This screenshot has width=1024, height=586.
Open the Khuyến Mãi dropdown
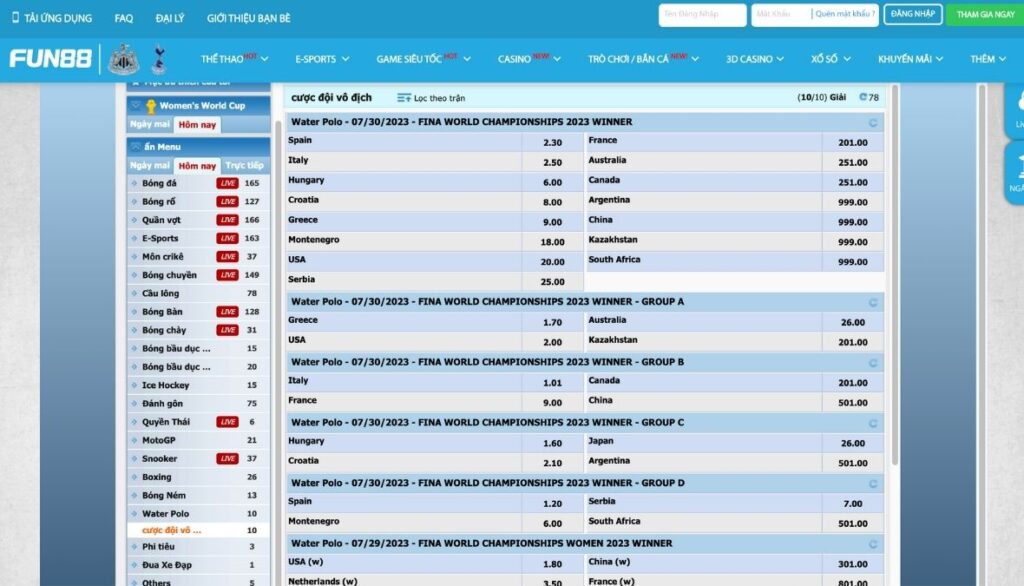pos(910,59)
